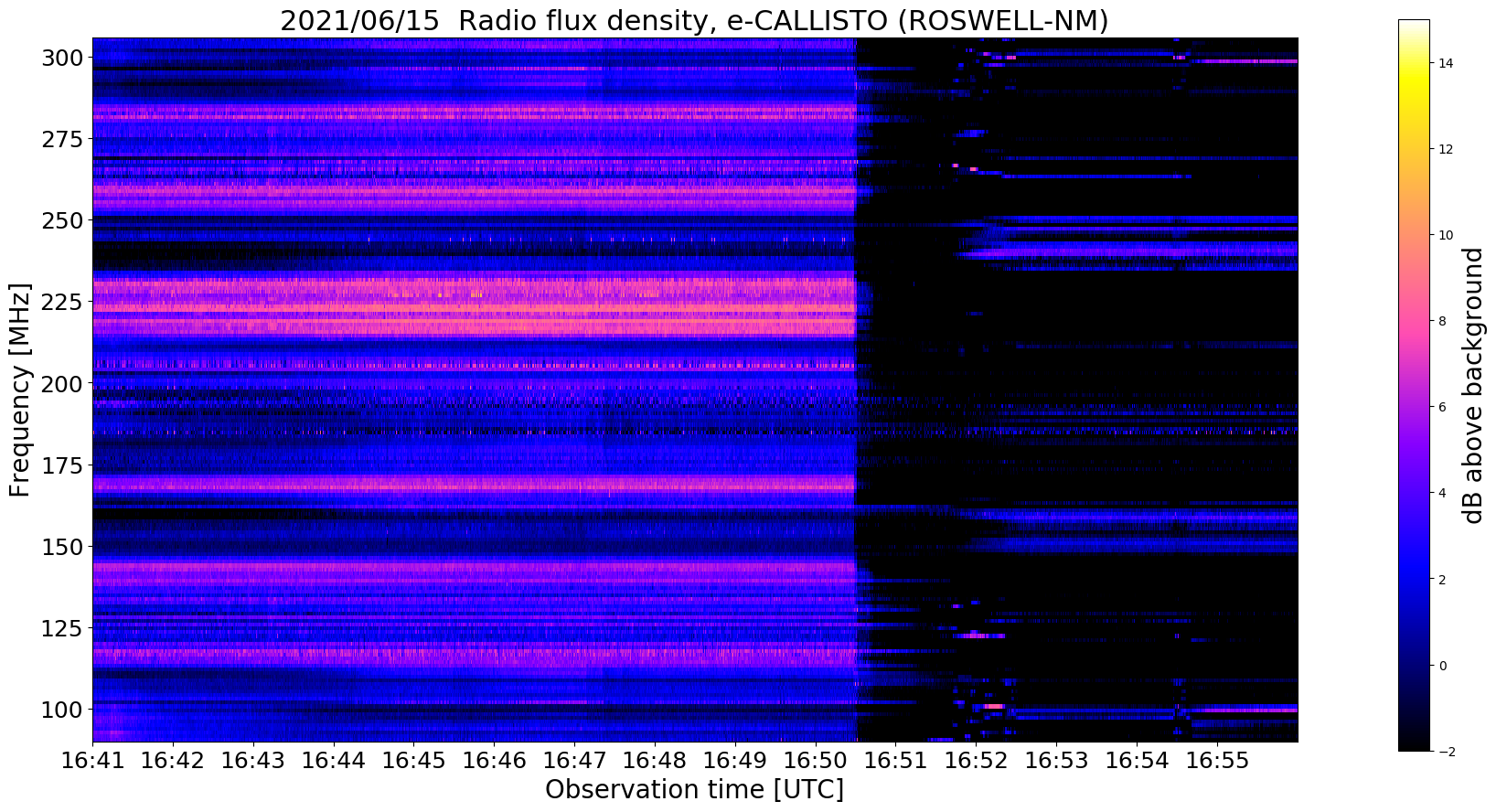Select the 16:49 time tick label
This screenshot has width=1496, height=812.
pos(734,761)
